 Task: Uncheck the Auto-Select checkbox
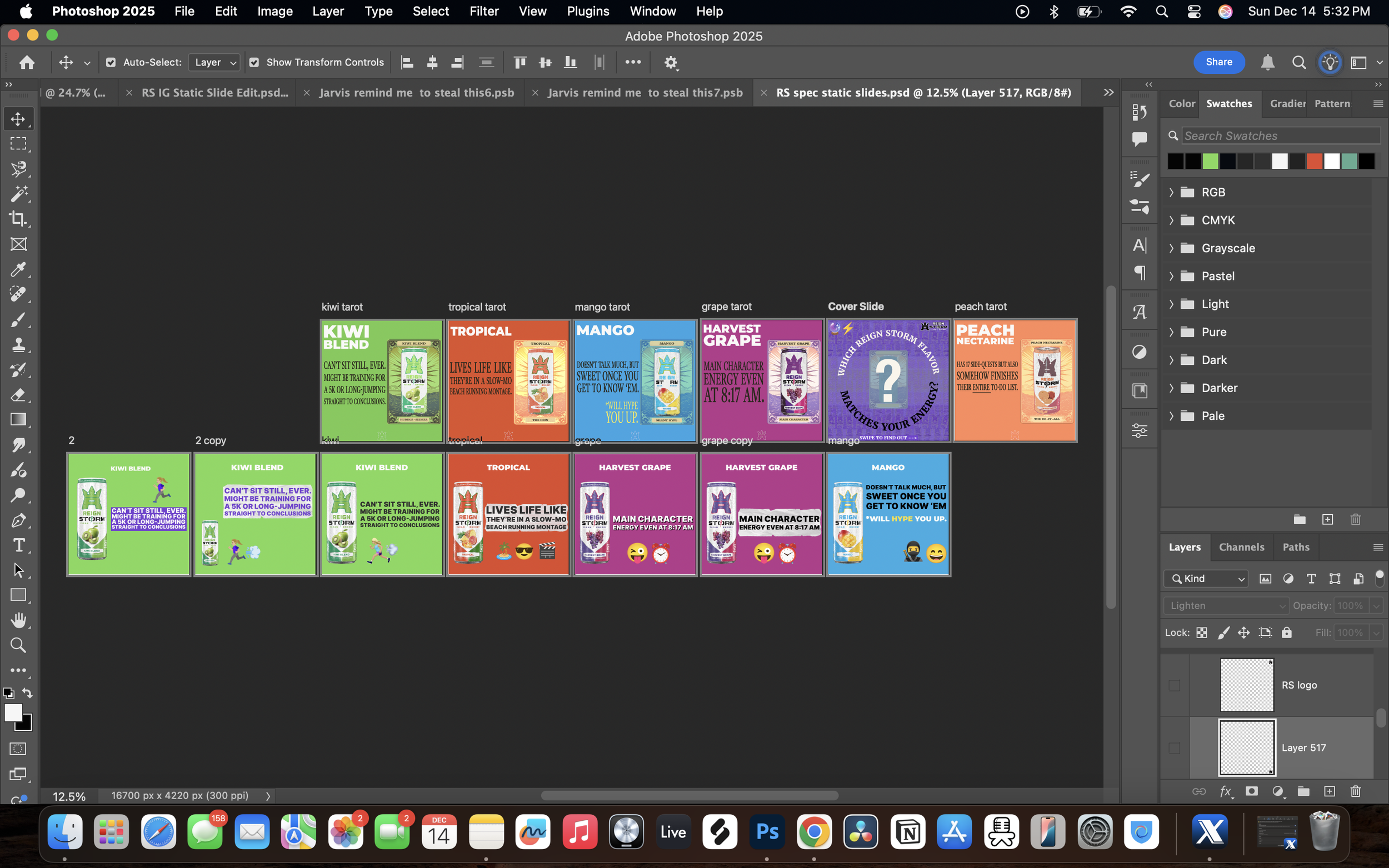pyautogui.click(x=111, y=63)
